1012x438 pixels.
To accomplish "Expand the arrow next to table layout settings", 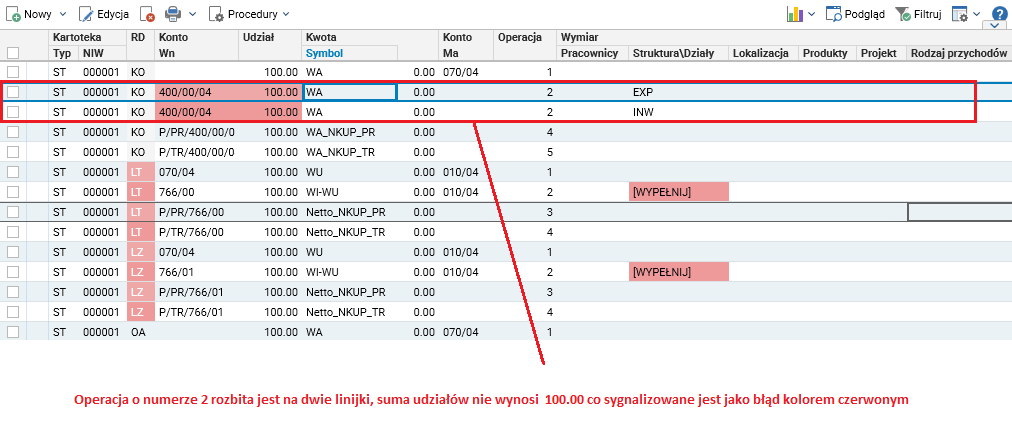I will (977, 14).
